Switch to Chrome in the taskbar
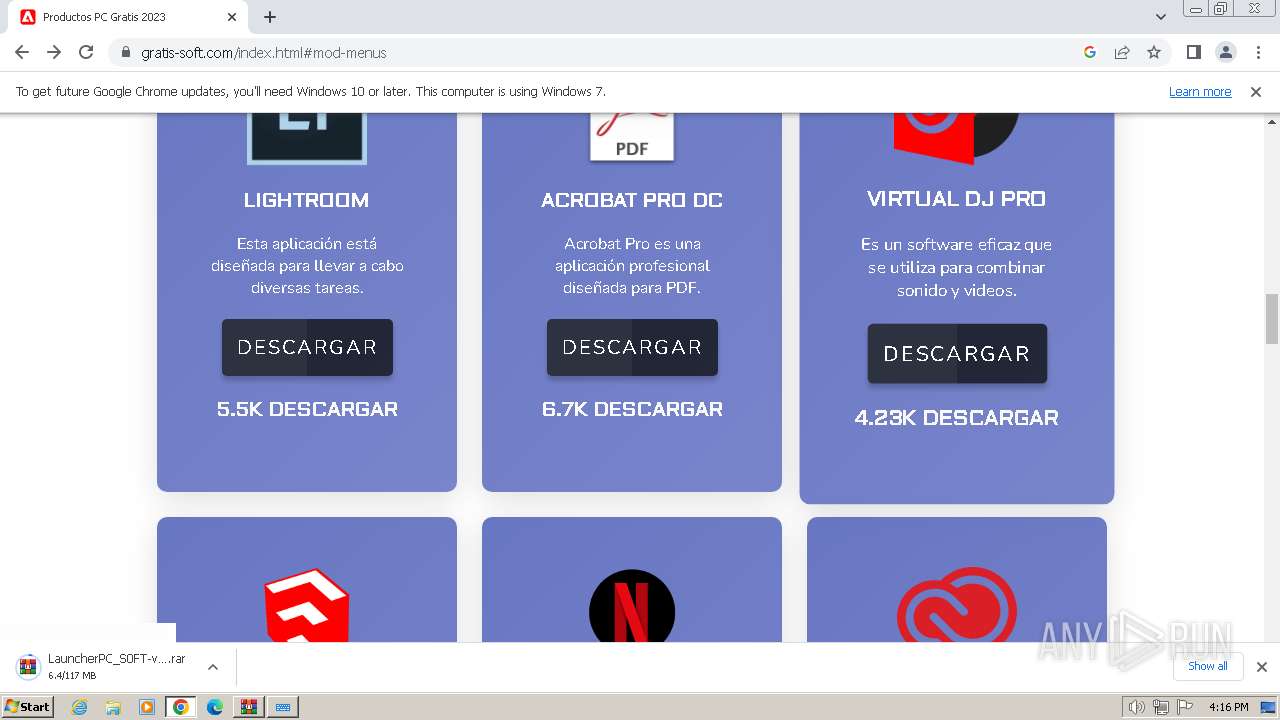Screen dimensions: 1280x720 pyautogui.click(x=181, y=707)
